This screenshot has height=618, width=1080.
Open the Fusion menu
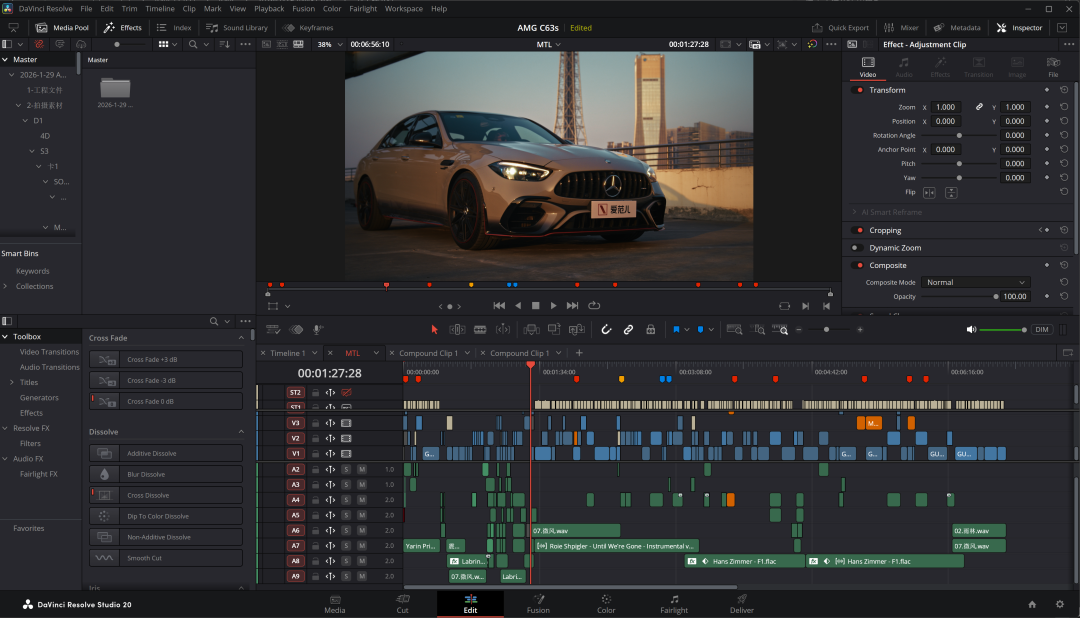(x=303, y=8)
